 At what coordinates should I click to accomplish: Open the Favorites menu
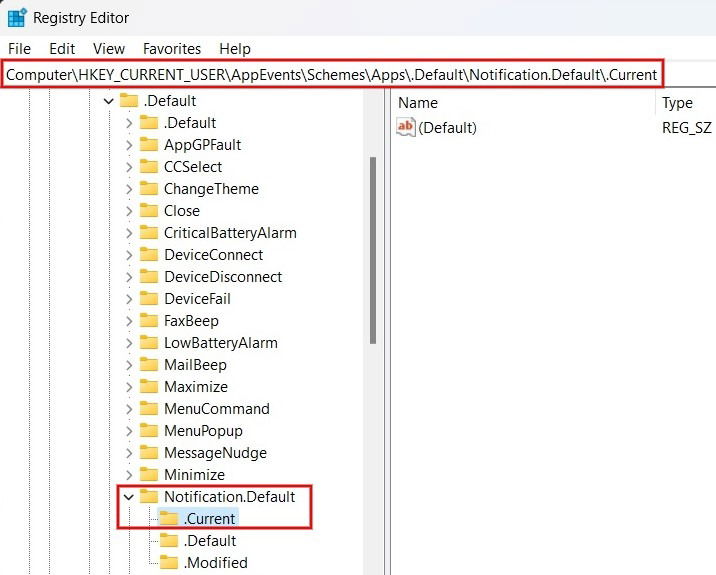point(172,48)
